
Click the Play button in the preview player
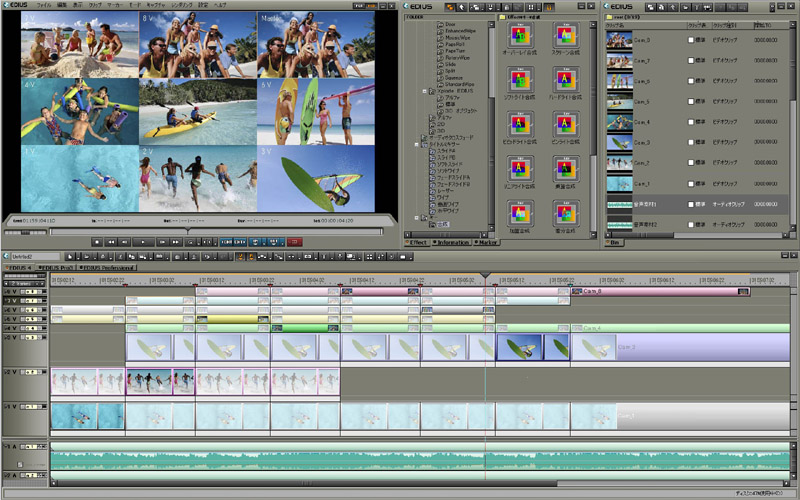point(143,241)
